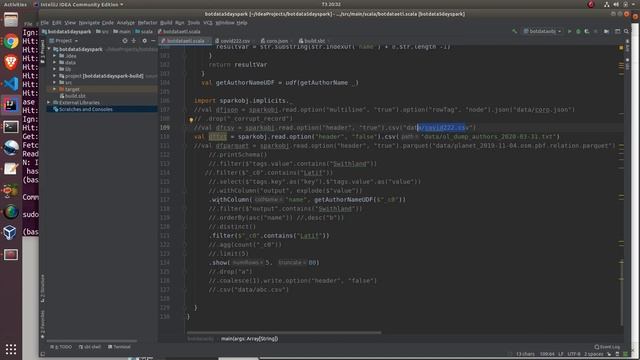Toggle the Project side tool button
Image resolution: width=640 pixels, height=360 pixels.
click(x=42, y=52)
